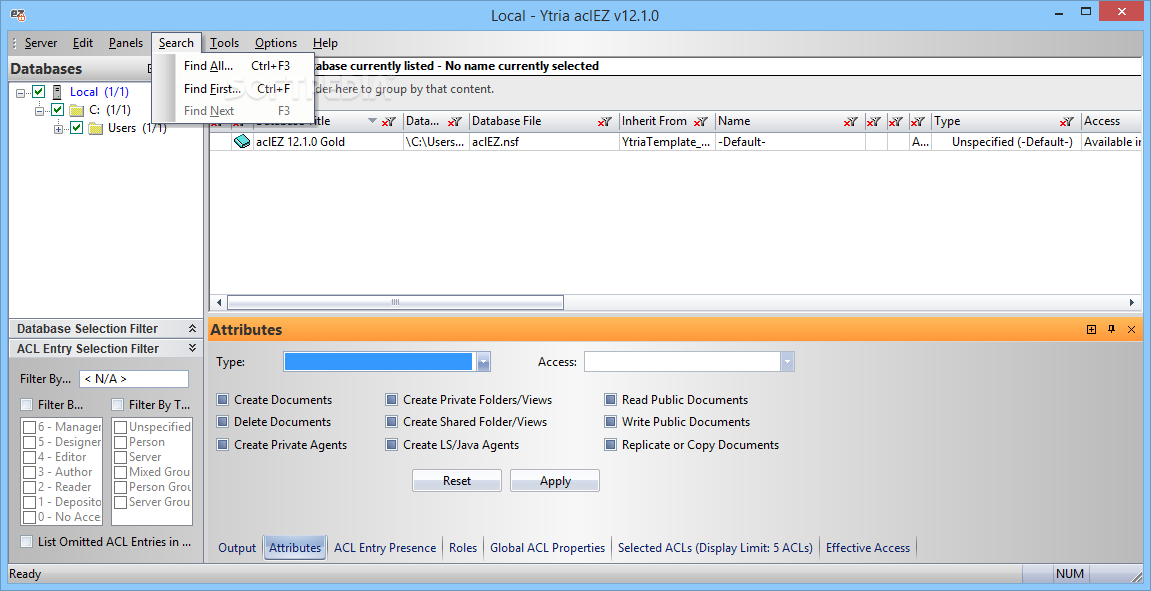Image resolution: width=1151 pixels, height=591 pixels.
Task: Open the Options menu
Action: click(x=276, y=43)
